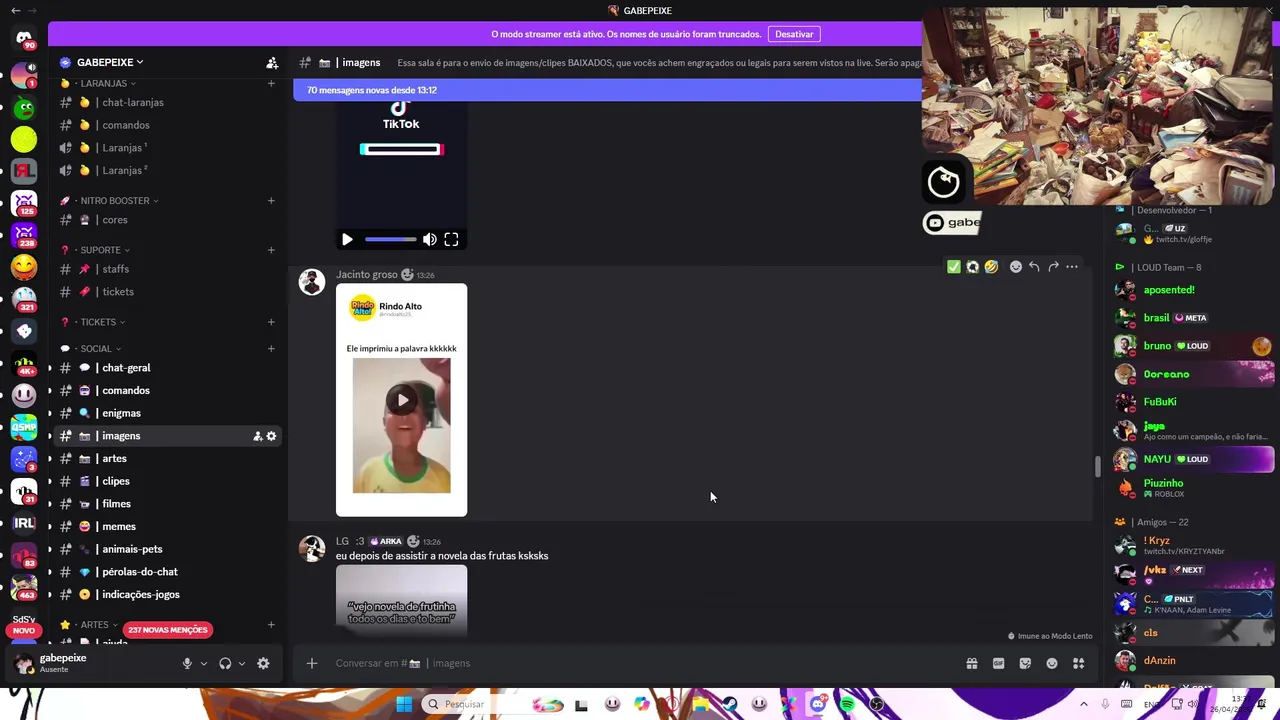The width and height of the screenshot is (1280, 720).
Task: Play the Rindo Alto video clip
Action: 402,400
